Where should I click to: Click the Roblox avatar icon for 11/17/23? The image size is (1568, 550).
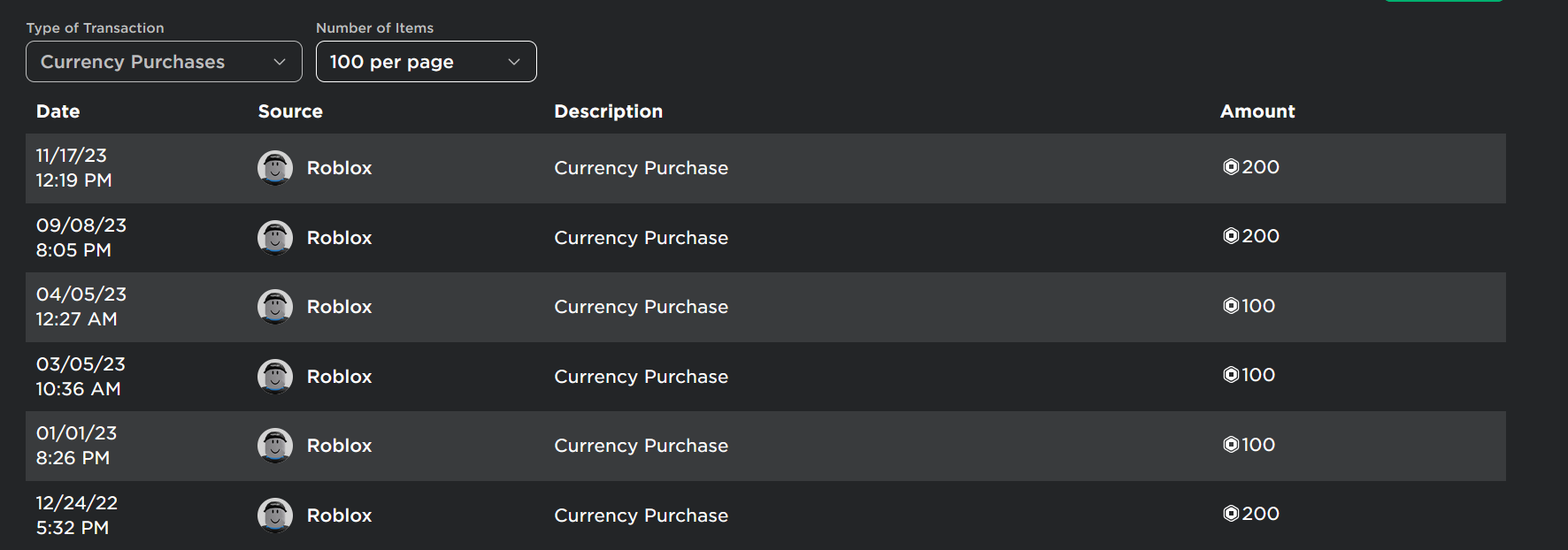coord(275,167)
